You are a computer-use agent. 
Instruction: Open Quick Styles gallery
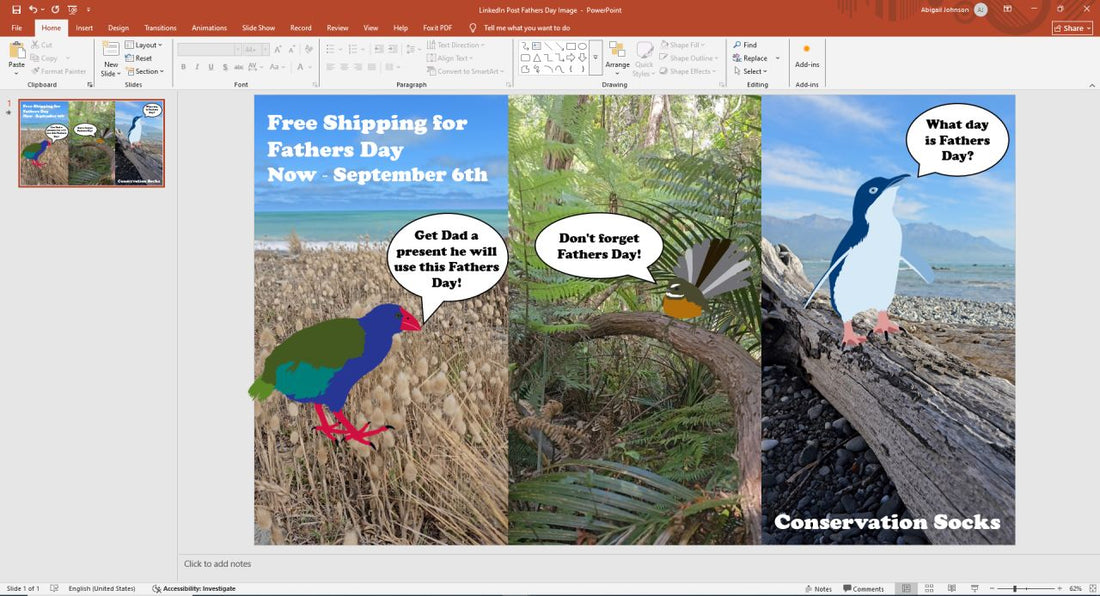(643, 59)
